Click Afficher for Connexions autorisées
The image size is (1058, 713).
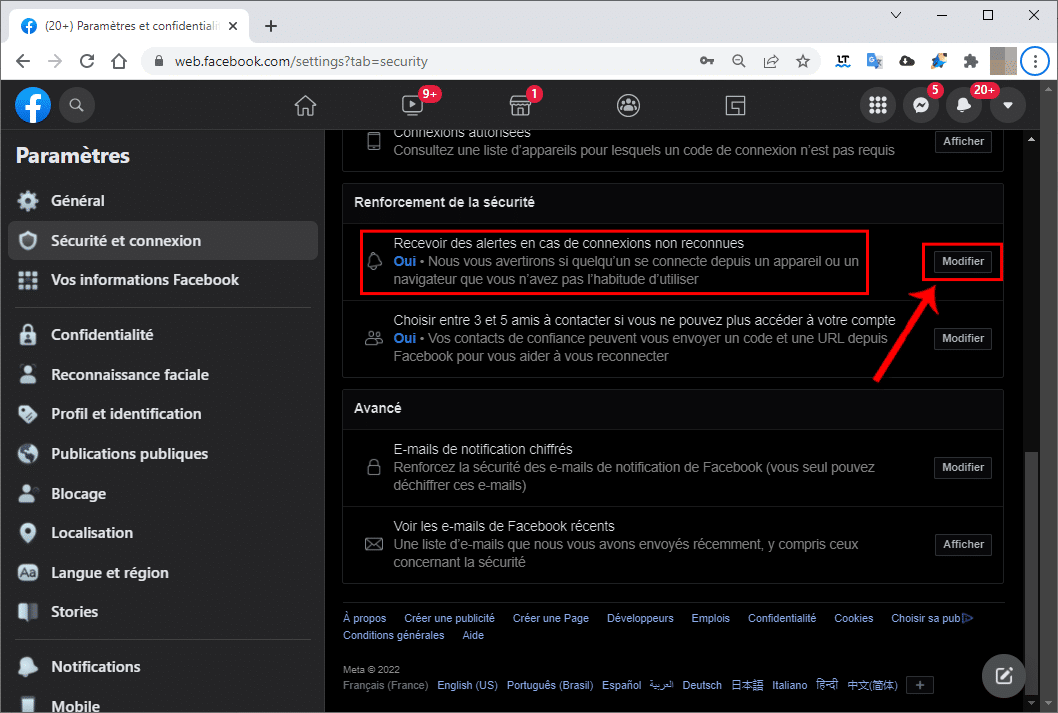(963, 142)
